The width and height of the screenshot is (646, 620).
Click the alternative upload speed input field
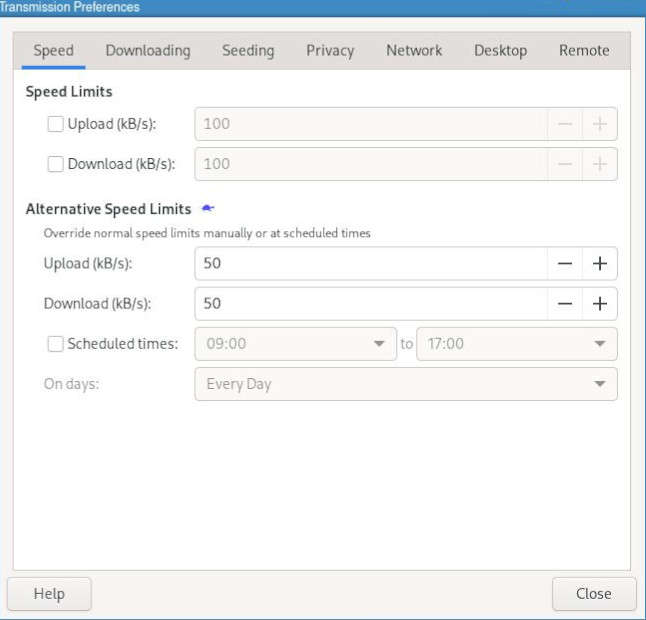pos(370,264)
